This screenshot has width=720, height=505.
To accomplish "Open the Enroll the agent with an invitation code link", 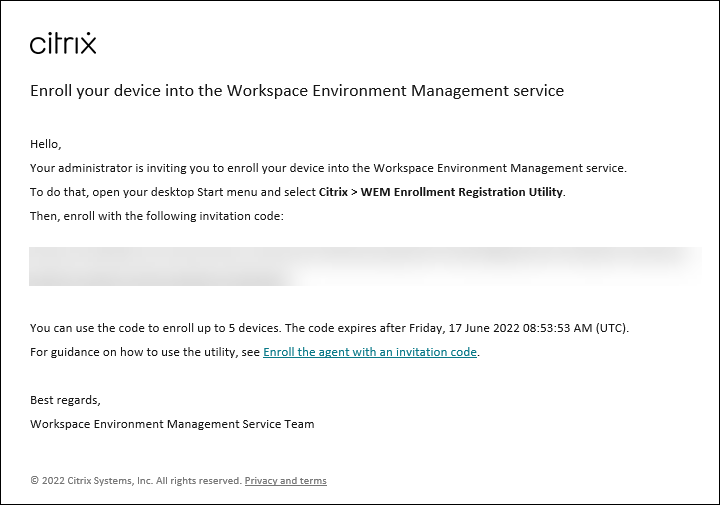I will tap(369, 352).
